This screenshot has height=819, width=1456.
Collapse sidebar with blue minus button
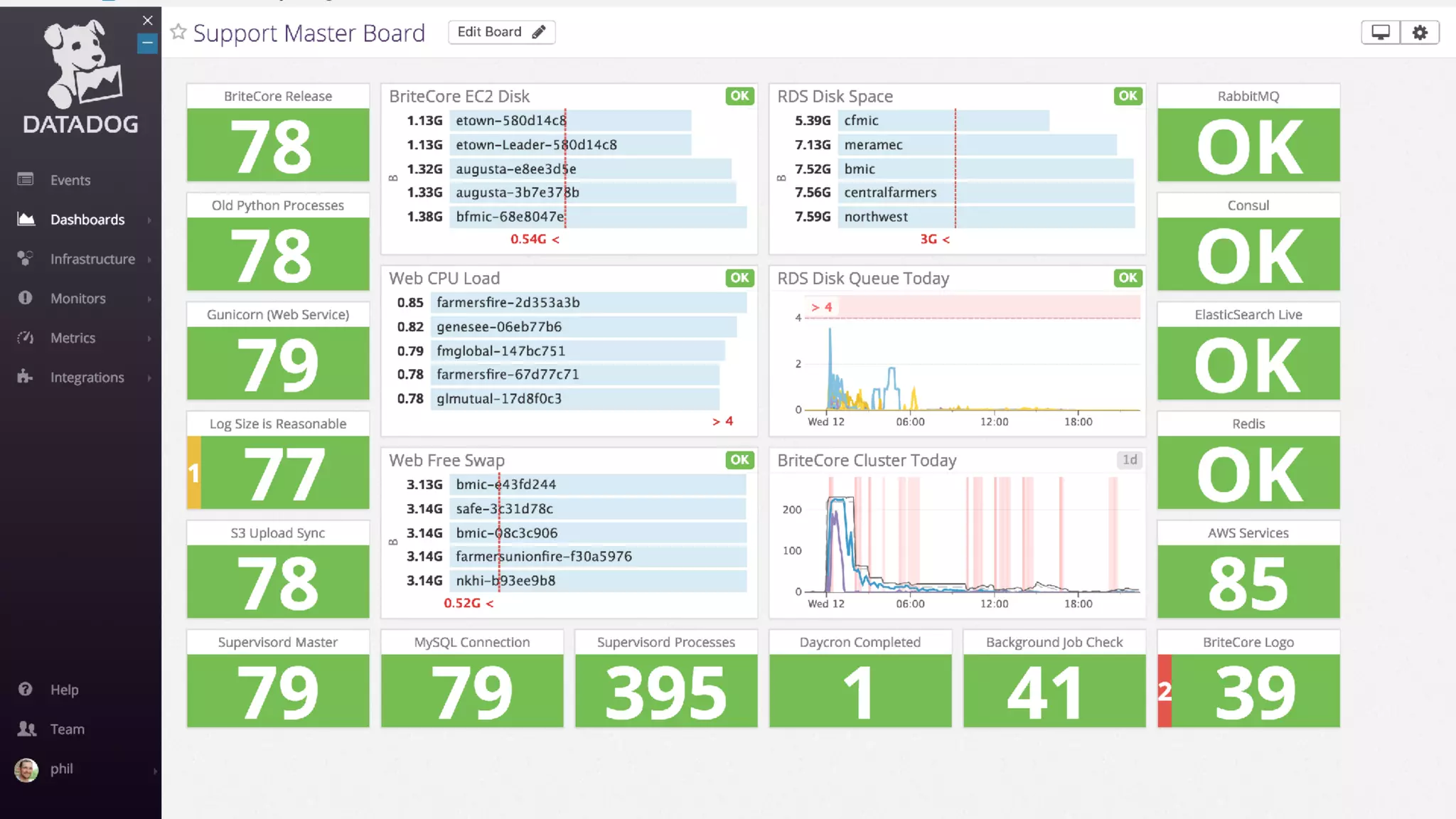click(147, 43)
